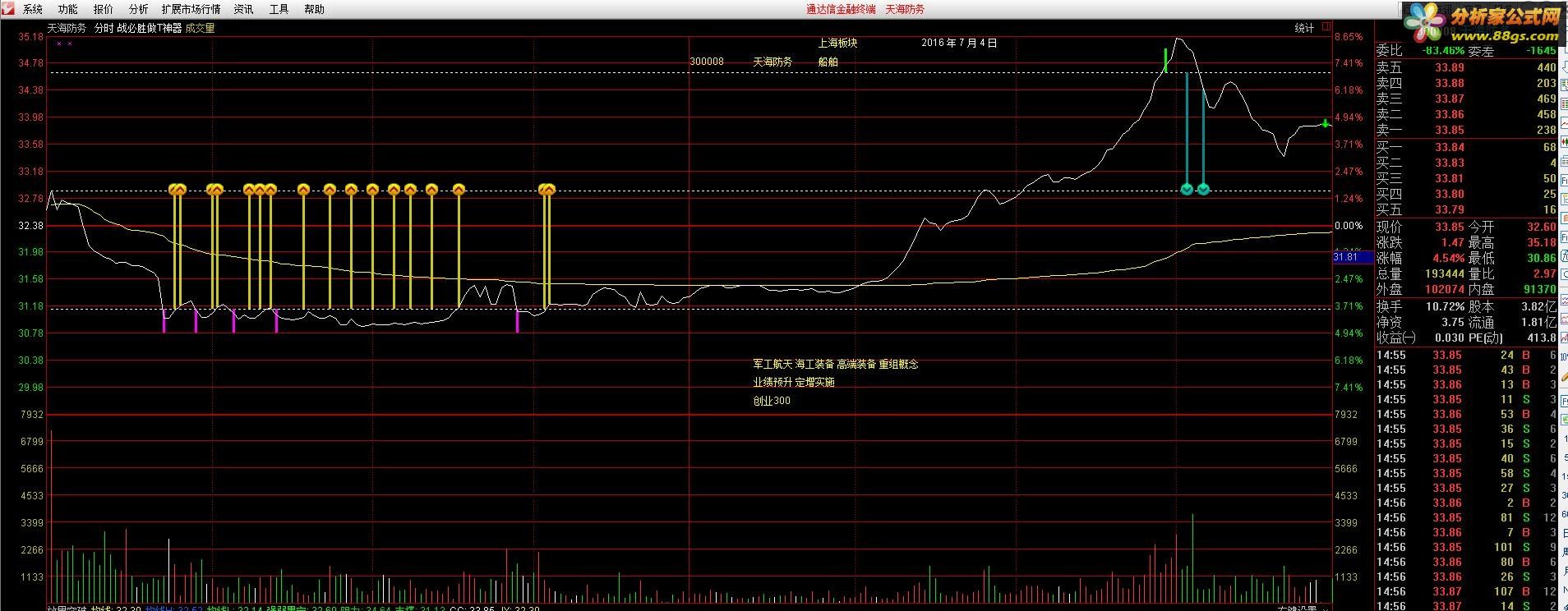This screenshot has height=611, width=1568.
Task: Click the 今开 value 32.60
Action: (1542, 227)
